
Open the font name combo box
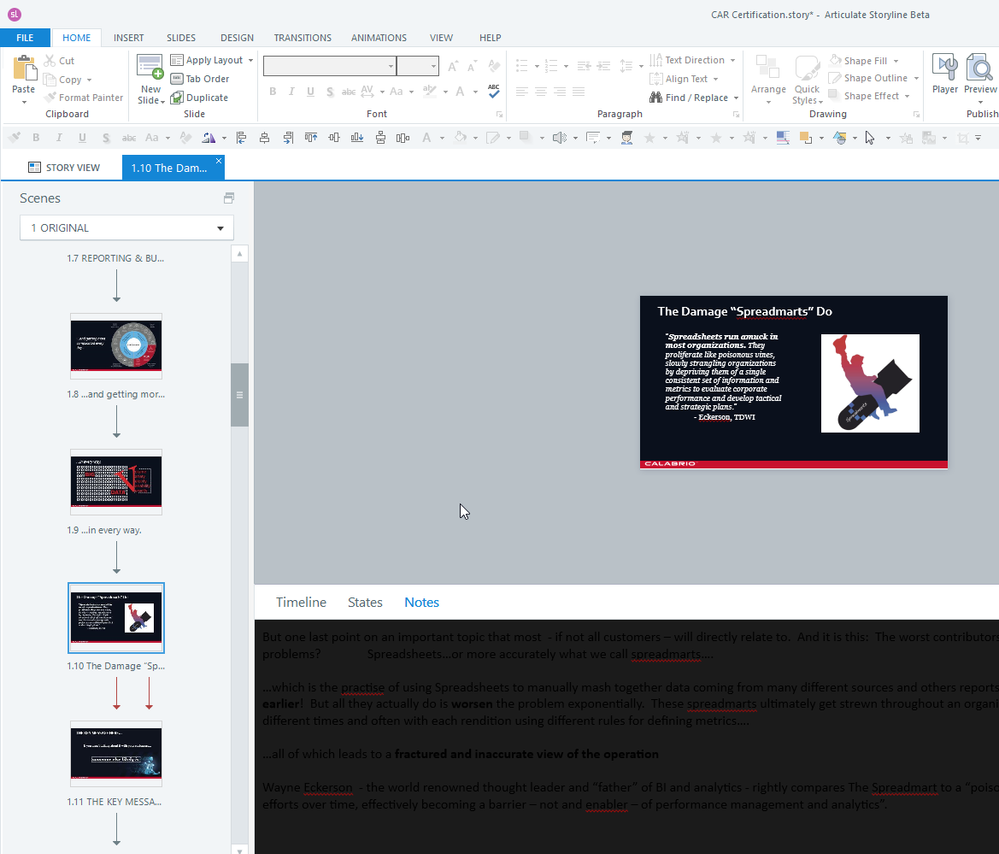[329, 66]
